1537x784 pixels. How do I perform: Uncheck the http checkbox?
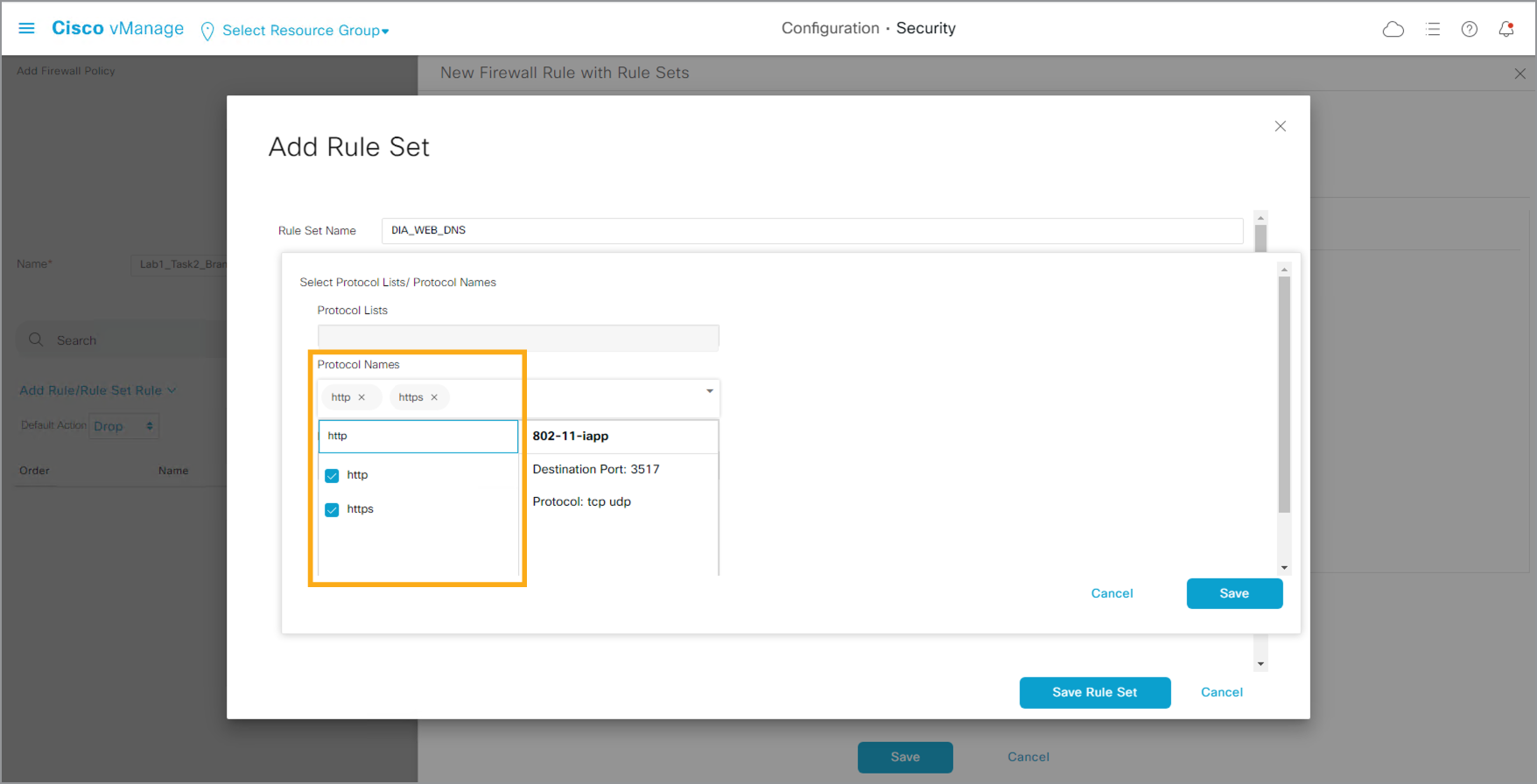click(x=332, y=476)
